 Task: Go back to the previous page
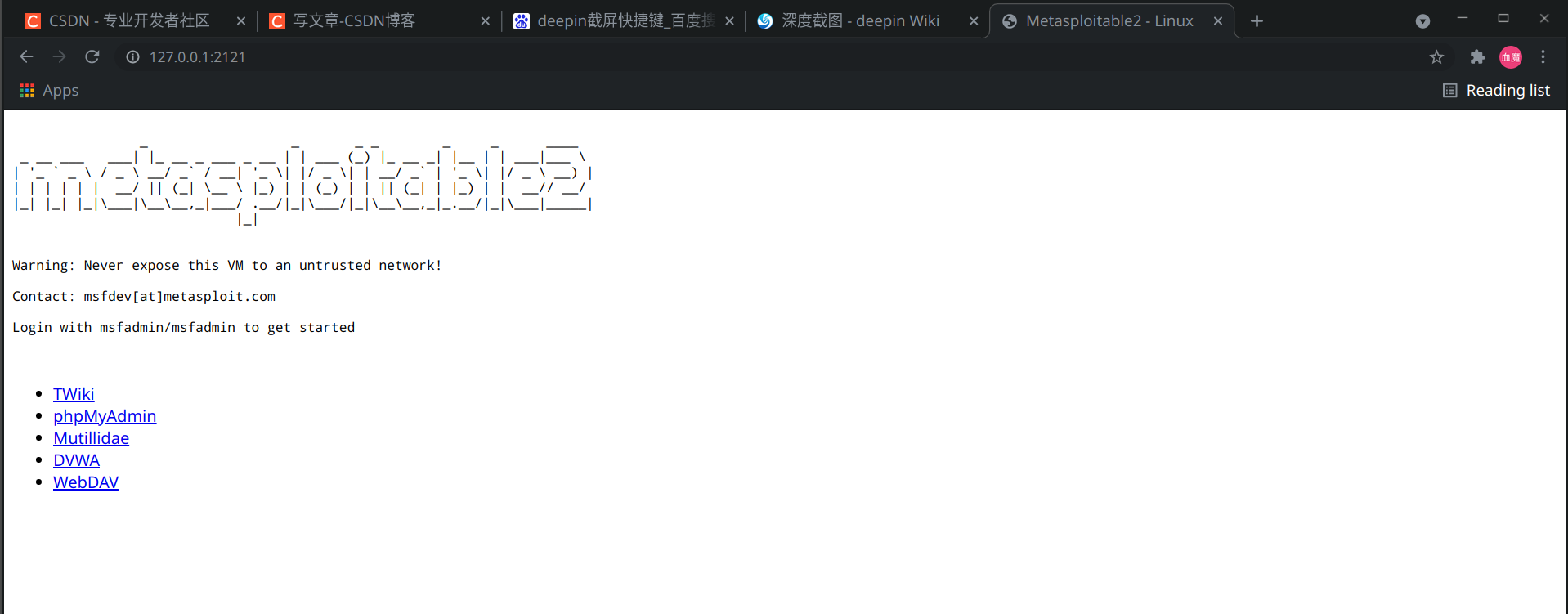point(26,56)
